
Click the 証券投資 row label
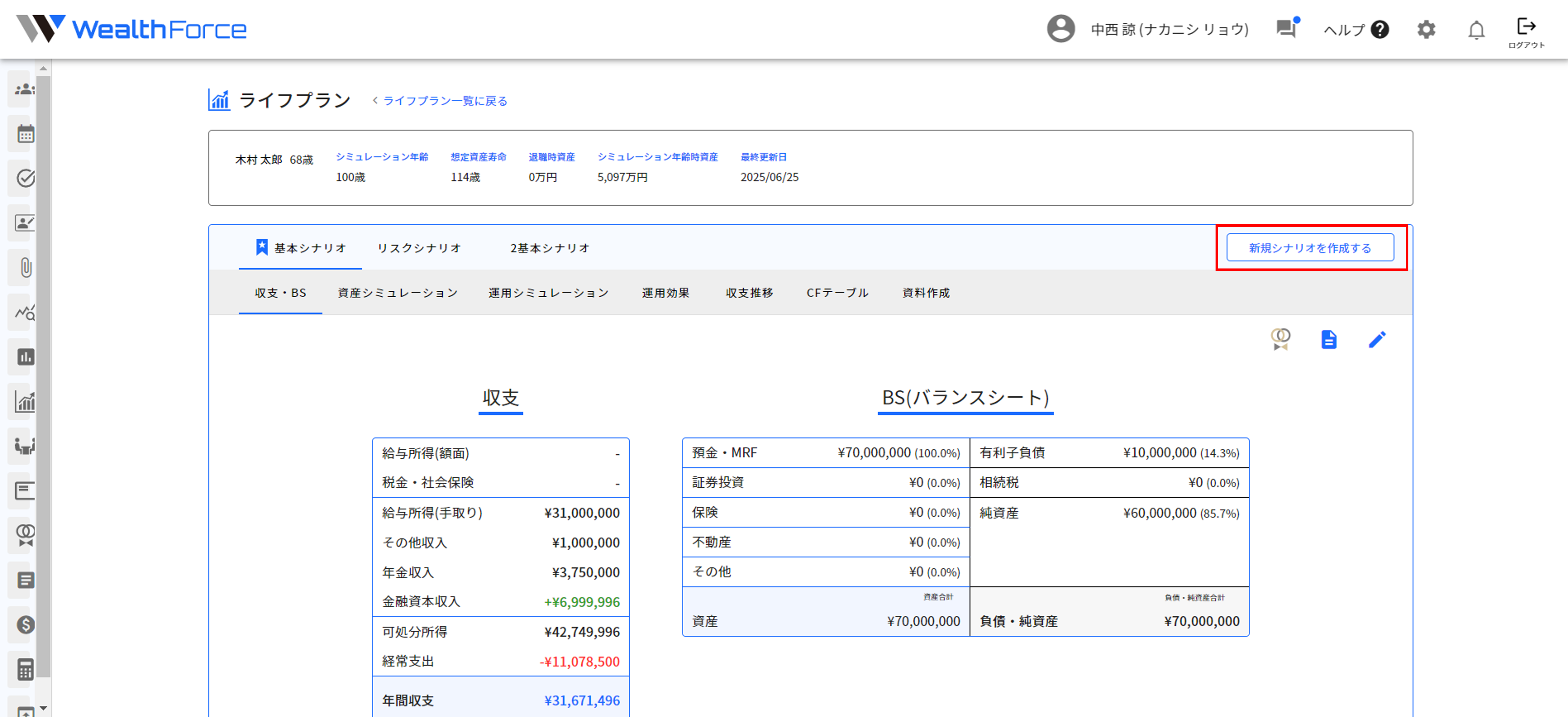[718, 482]
